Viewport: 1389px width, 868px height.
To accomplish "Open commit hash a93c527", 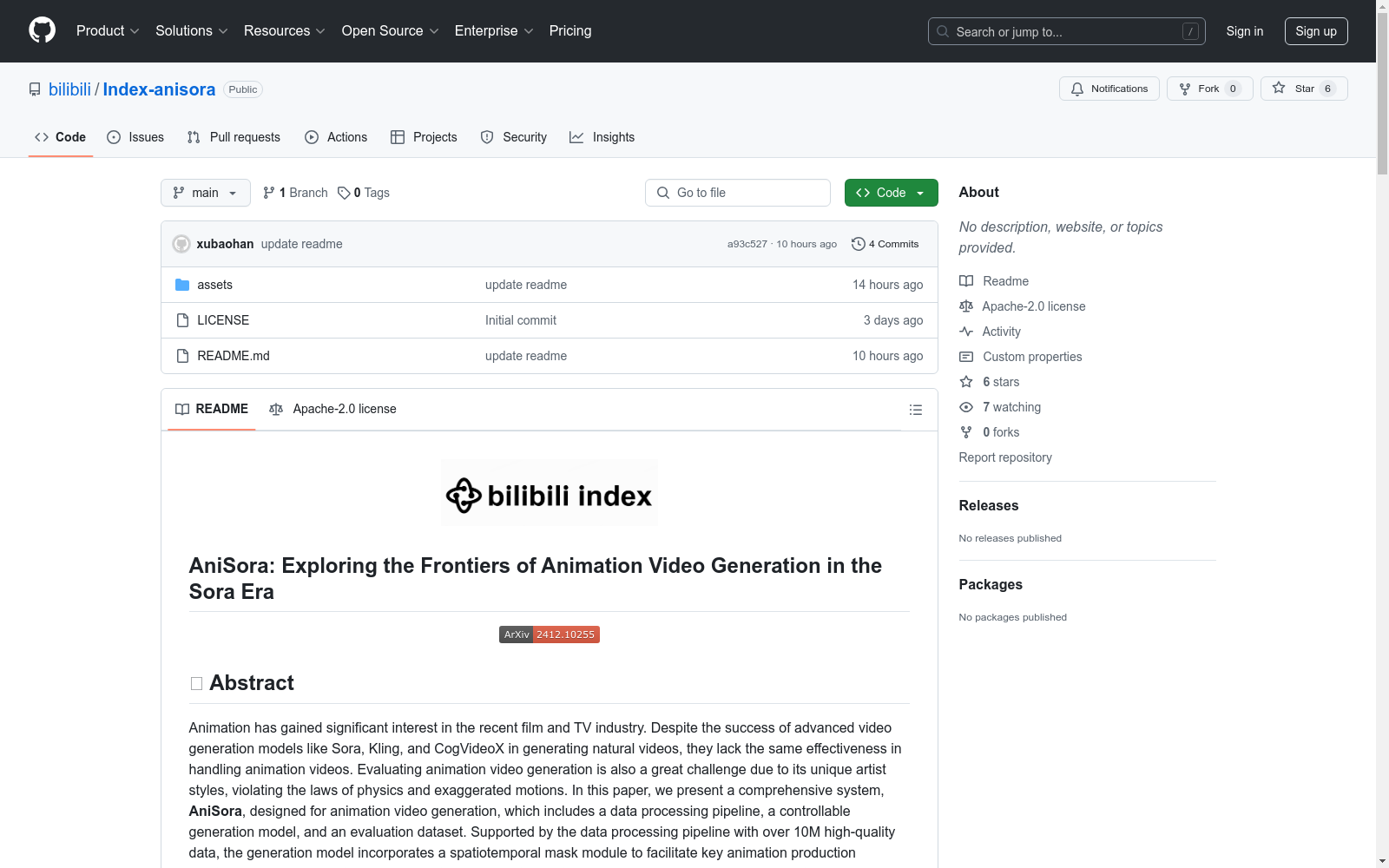I will coord(747,244).
